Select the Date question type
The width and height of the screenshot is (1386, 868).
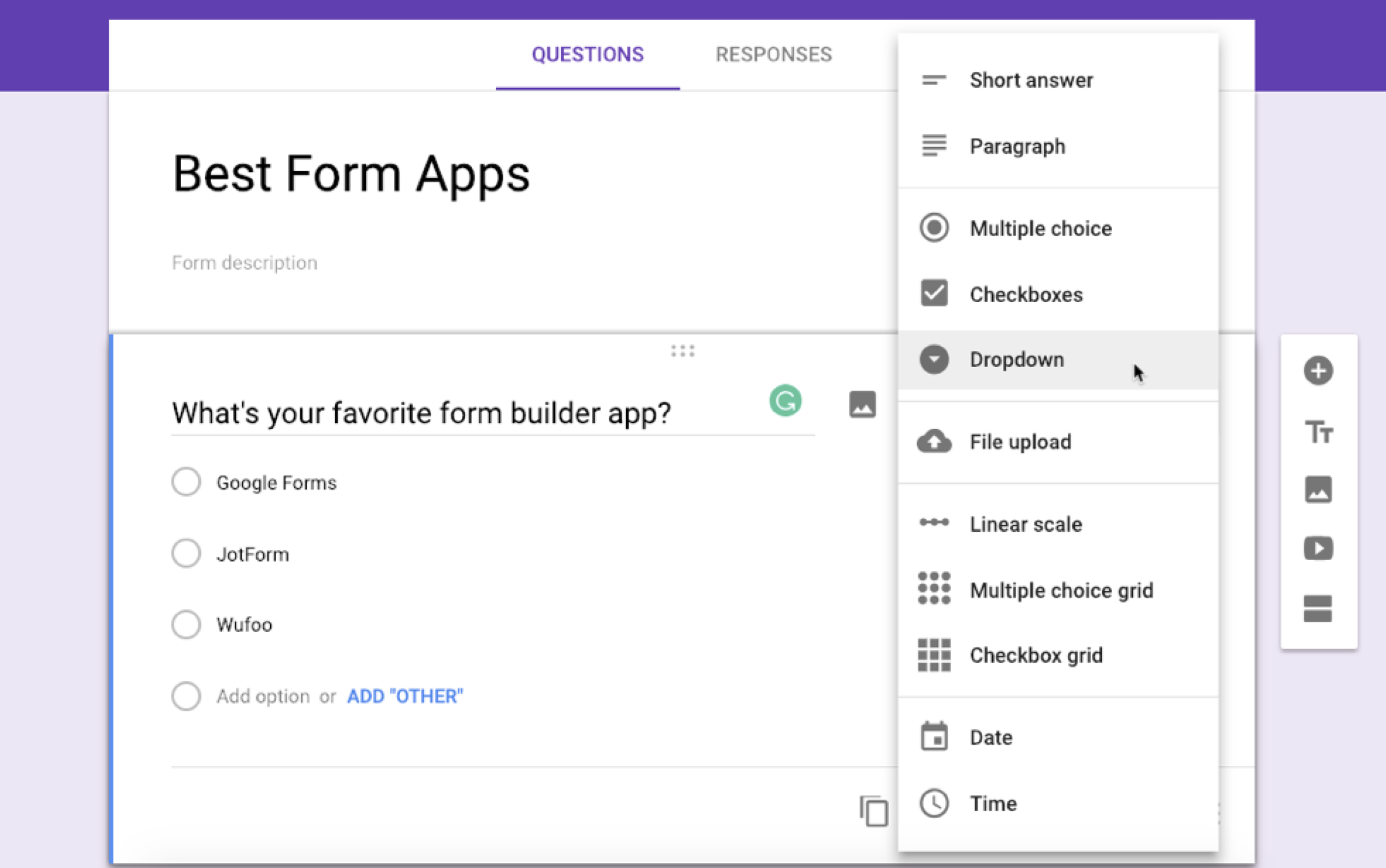click(991, 737)
